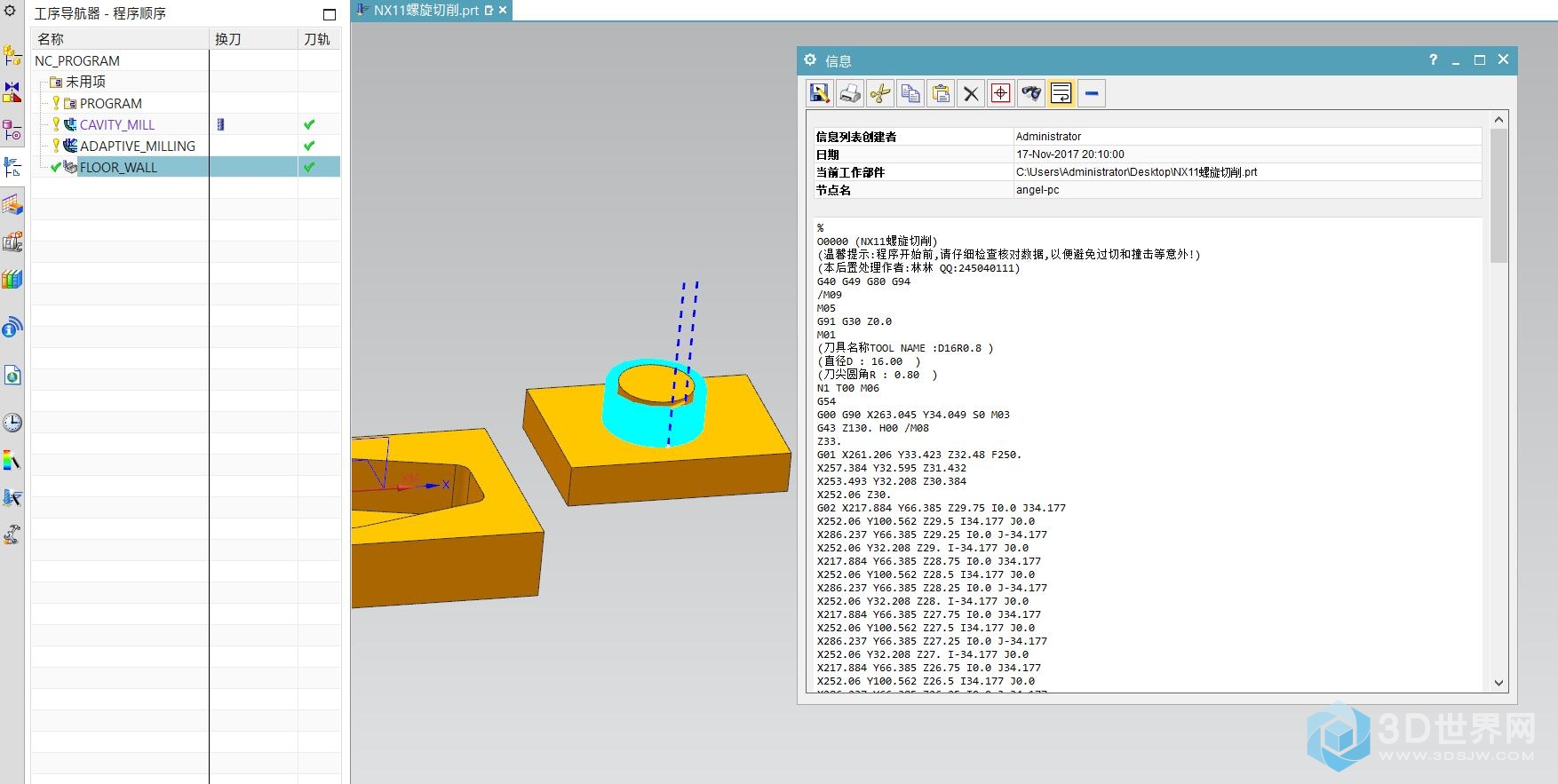Maximize the Information window
The image size is (1558, 784).
1480,59
